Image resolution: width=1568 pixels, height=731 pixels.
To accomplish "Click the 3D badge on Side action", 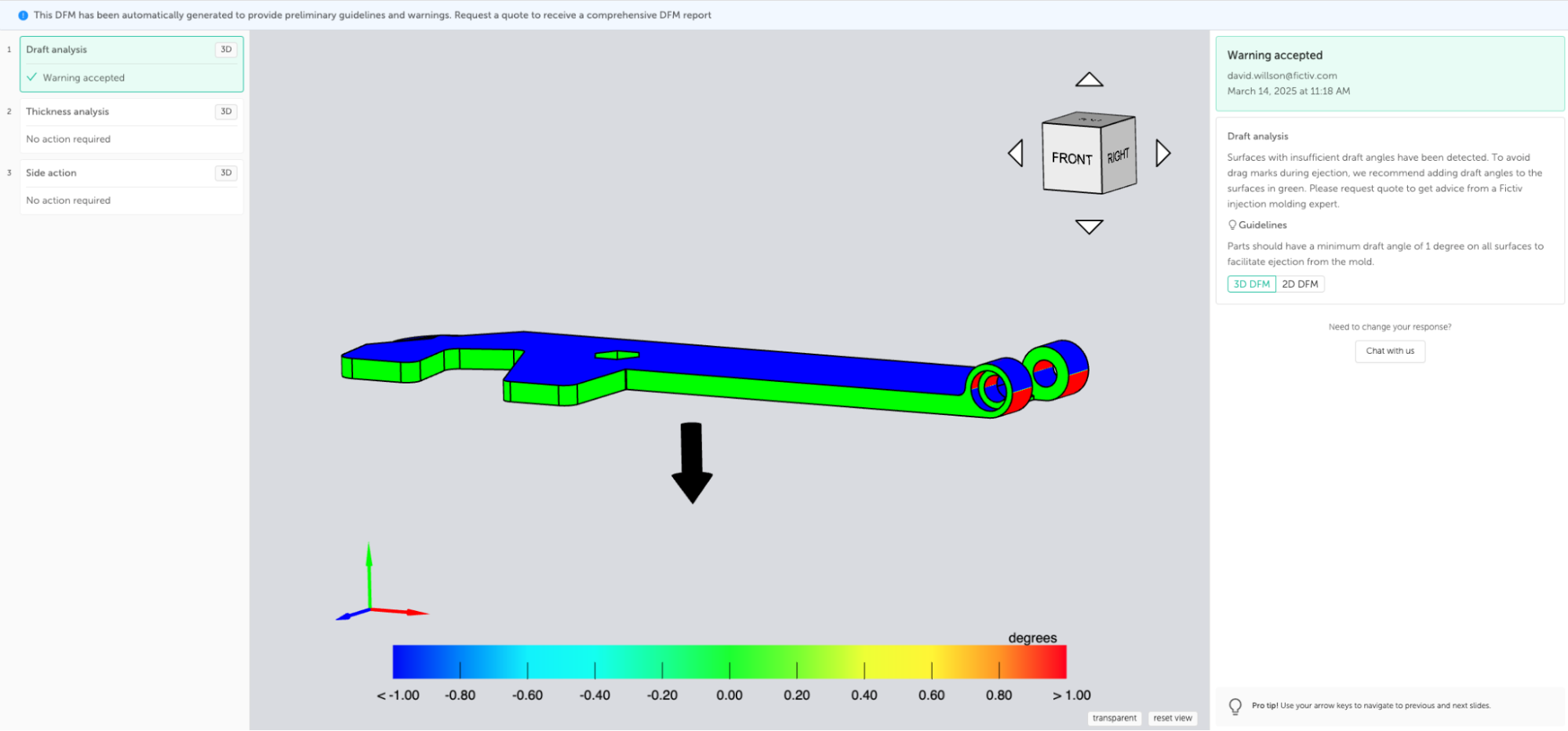I will (226, 173).
